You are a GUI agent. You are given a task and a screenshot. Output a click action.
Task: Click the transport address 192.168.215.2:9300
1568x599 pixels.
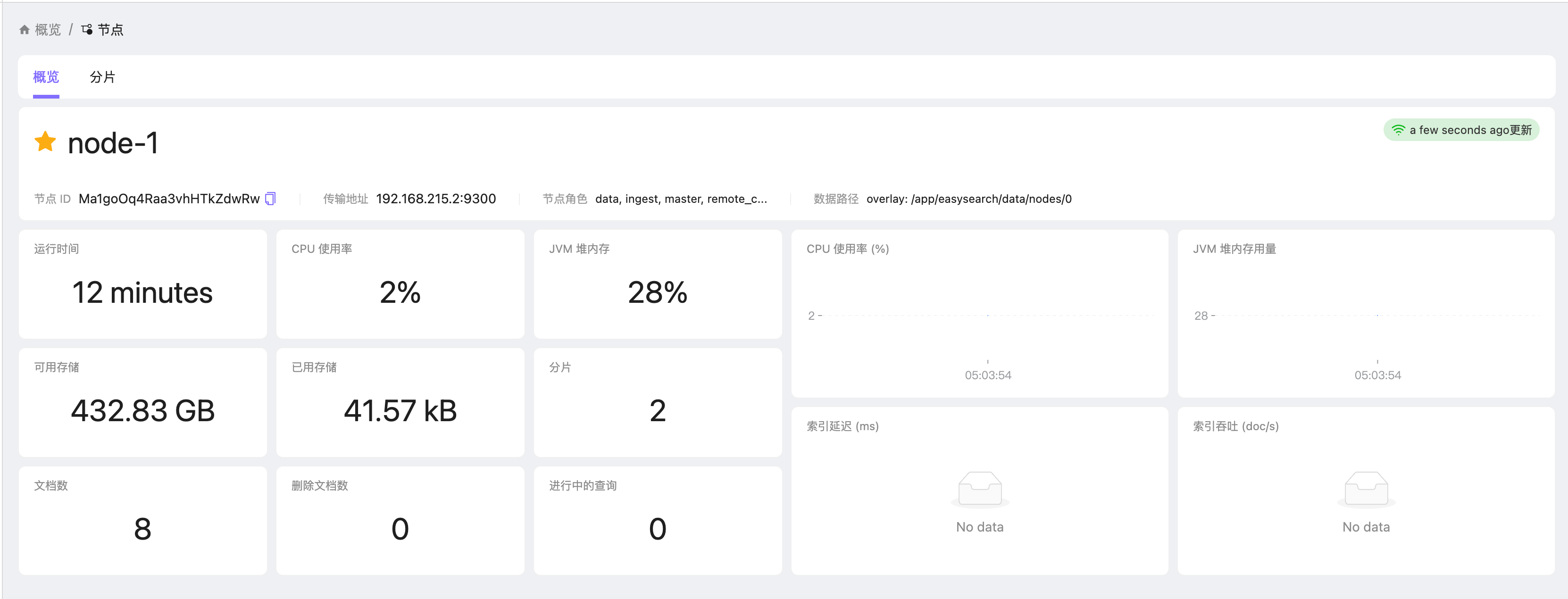point(436,199)
